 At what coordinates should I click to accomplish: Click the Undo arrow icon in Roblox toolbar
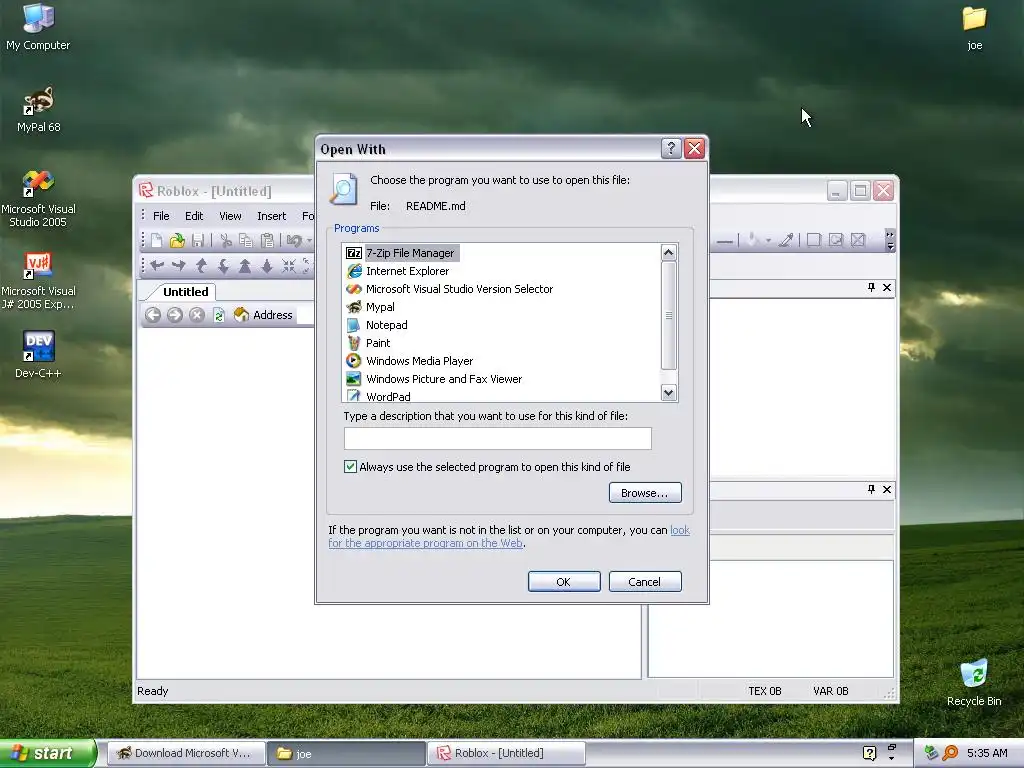[x=294, y=240]
